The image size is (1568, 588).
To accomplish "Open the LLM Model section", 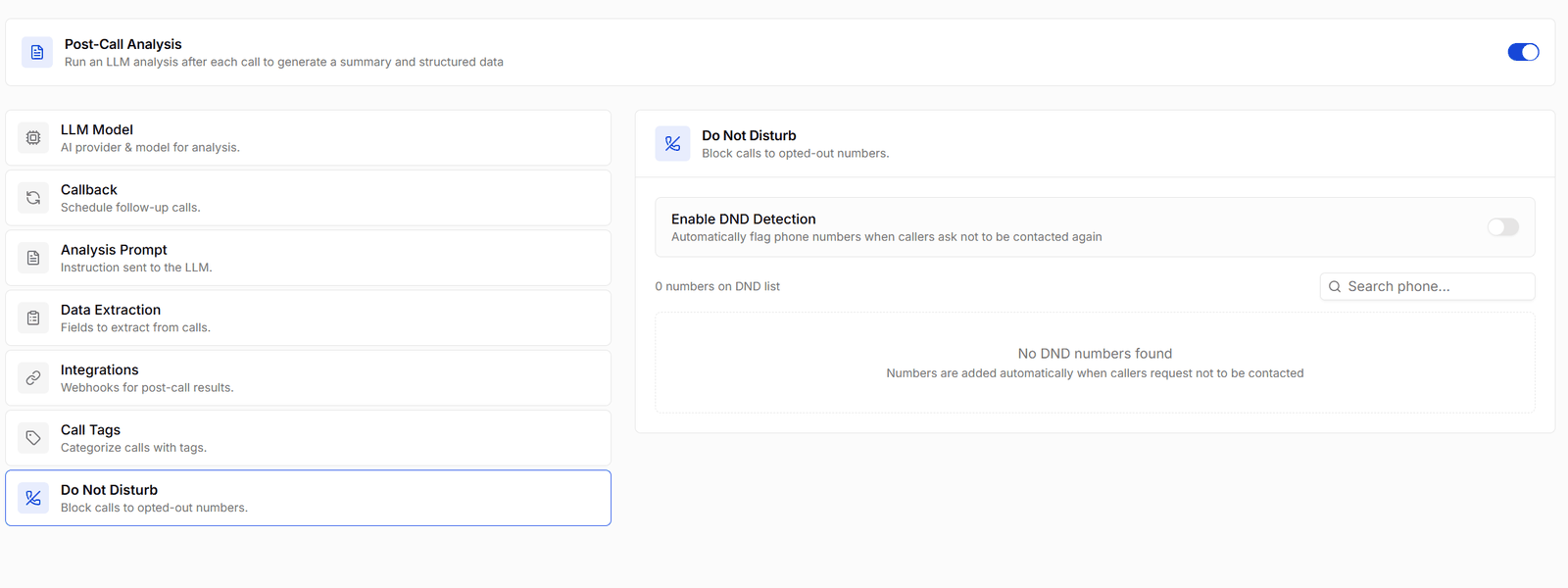I will click(x=308, y=138).
